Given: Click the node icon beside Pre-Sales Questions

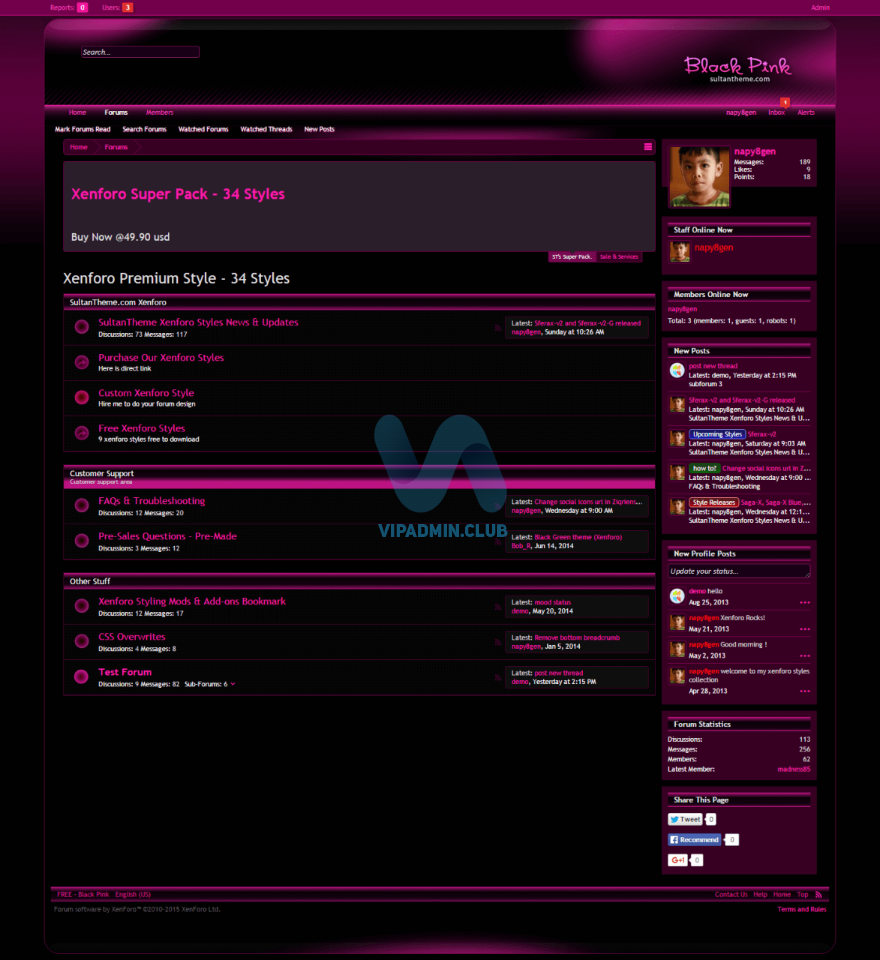Looking at the screenshot, I should point(81,541).
